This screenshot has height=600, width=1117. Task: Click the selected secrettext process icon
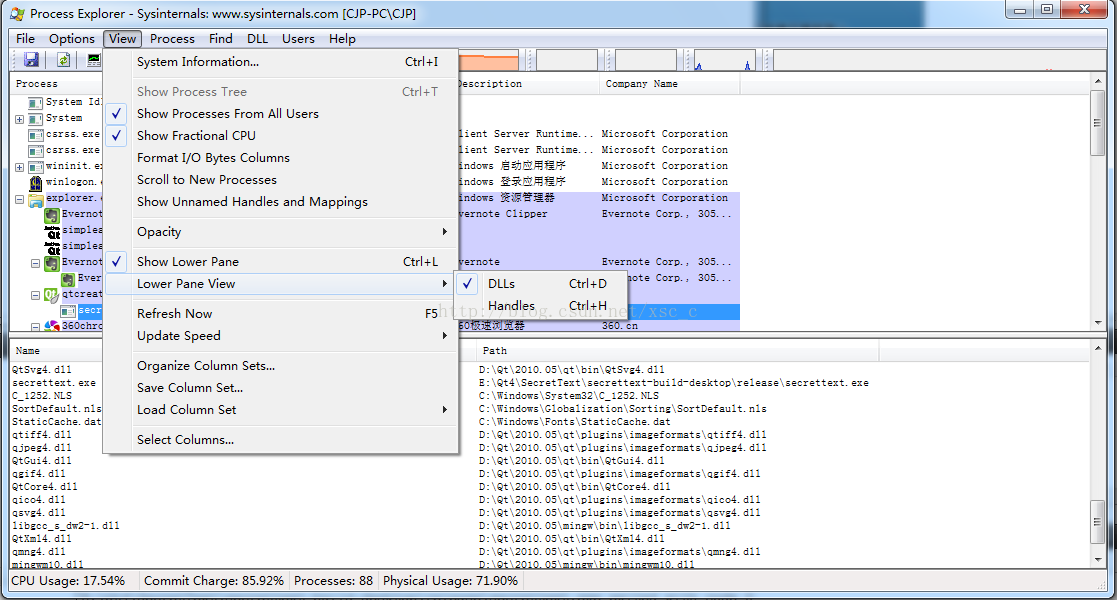(68, 311)
